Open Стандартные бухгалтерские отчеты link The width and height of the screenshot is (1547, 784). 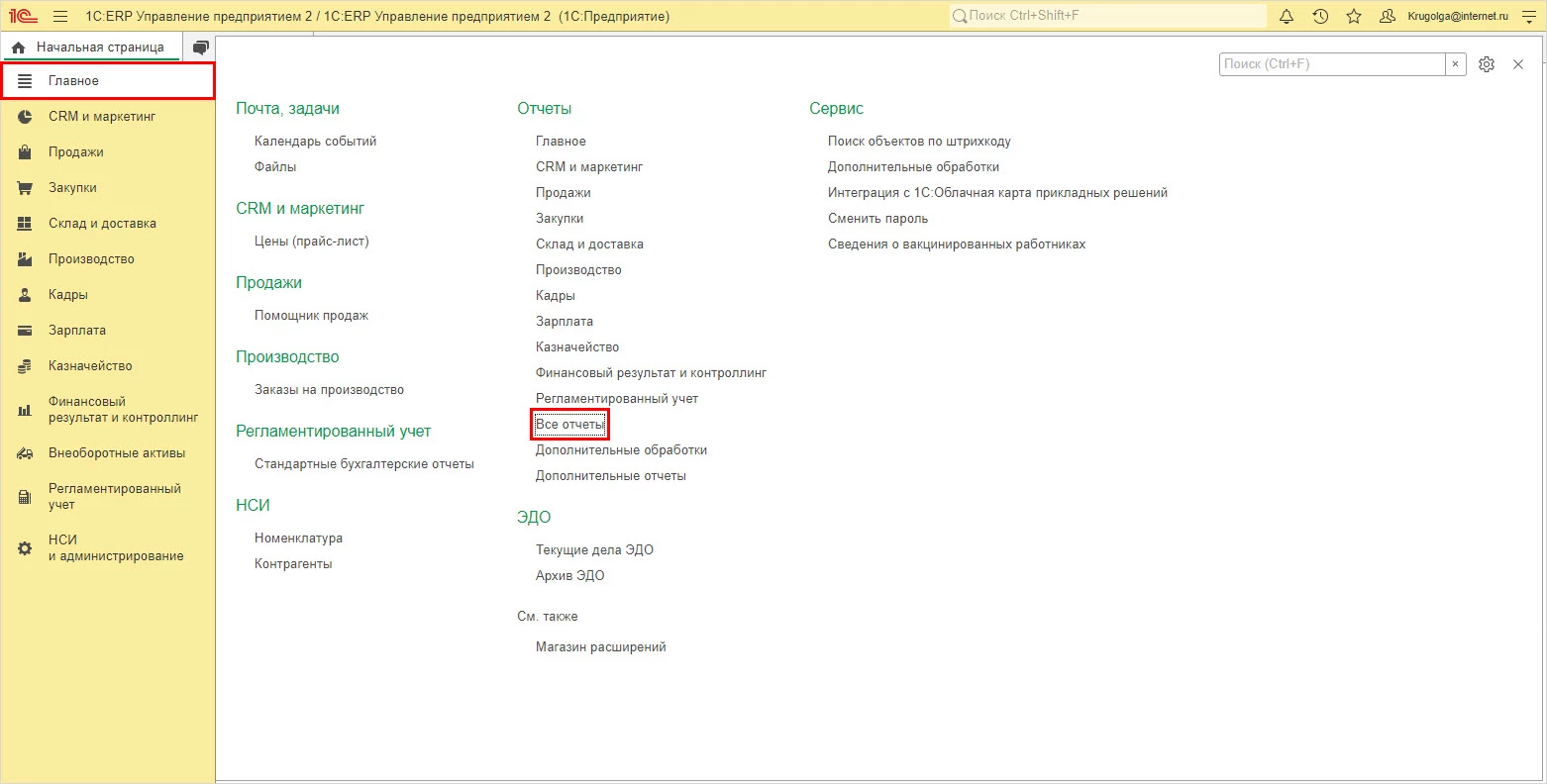[x=364, y=464]
